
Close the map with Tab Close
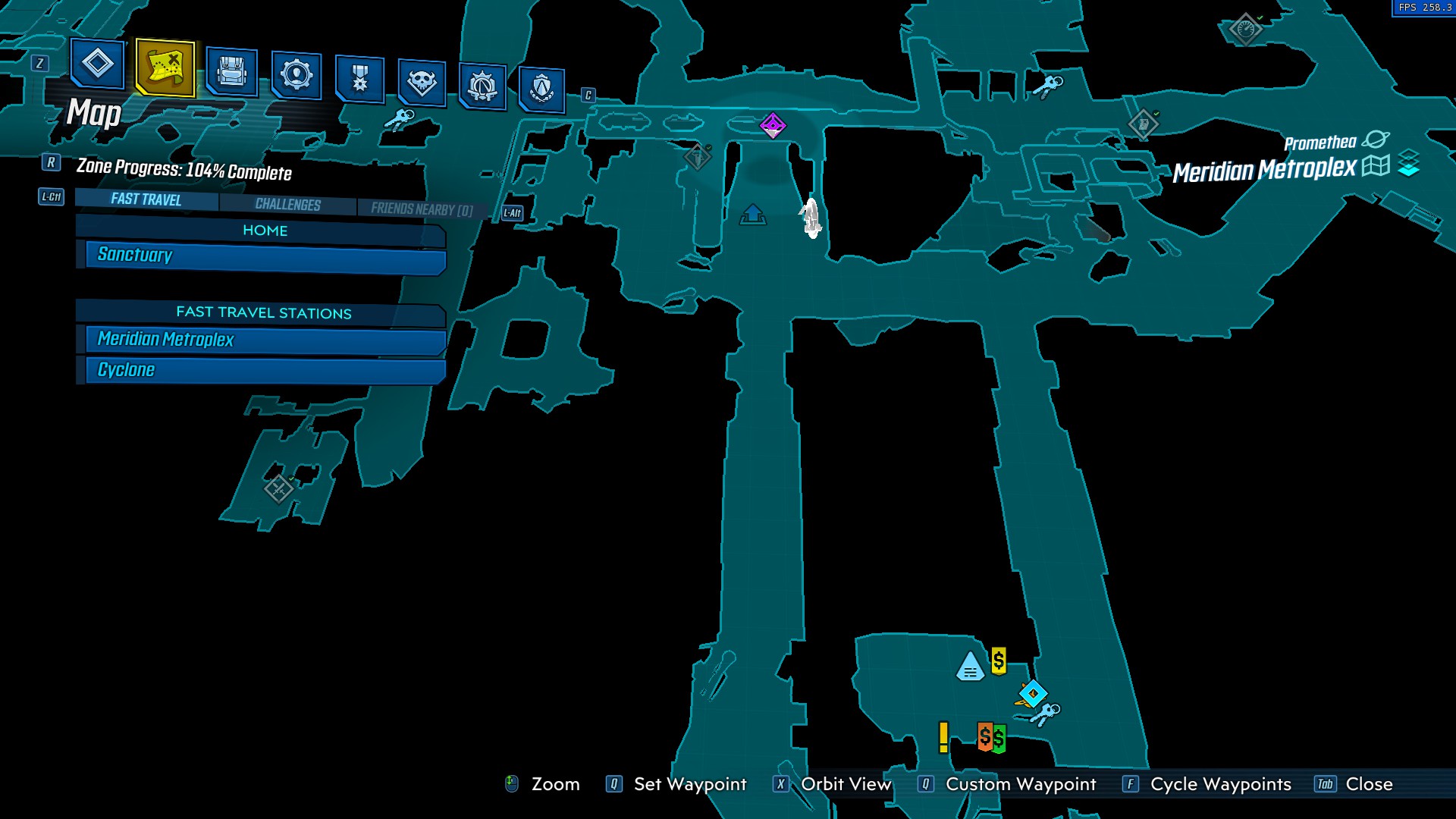pos(1354,784)
